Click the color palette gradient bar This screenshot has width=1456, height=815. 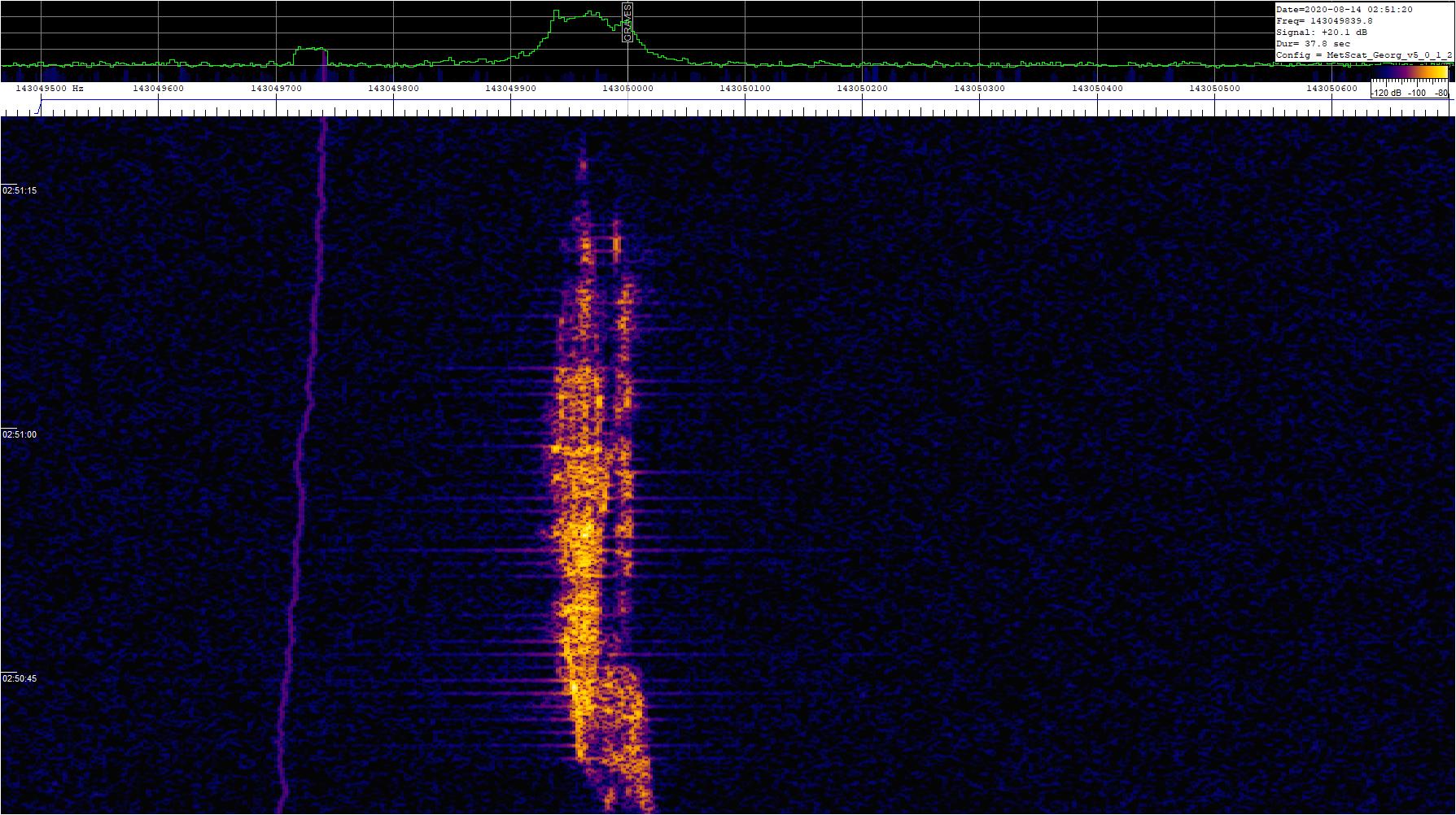1410,72
